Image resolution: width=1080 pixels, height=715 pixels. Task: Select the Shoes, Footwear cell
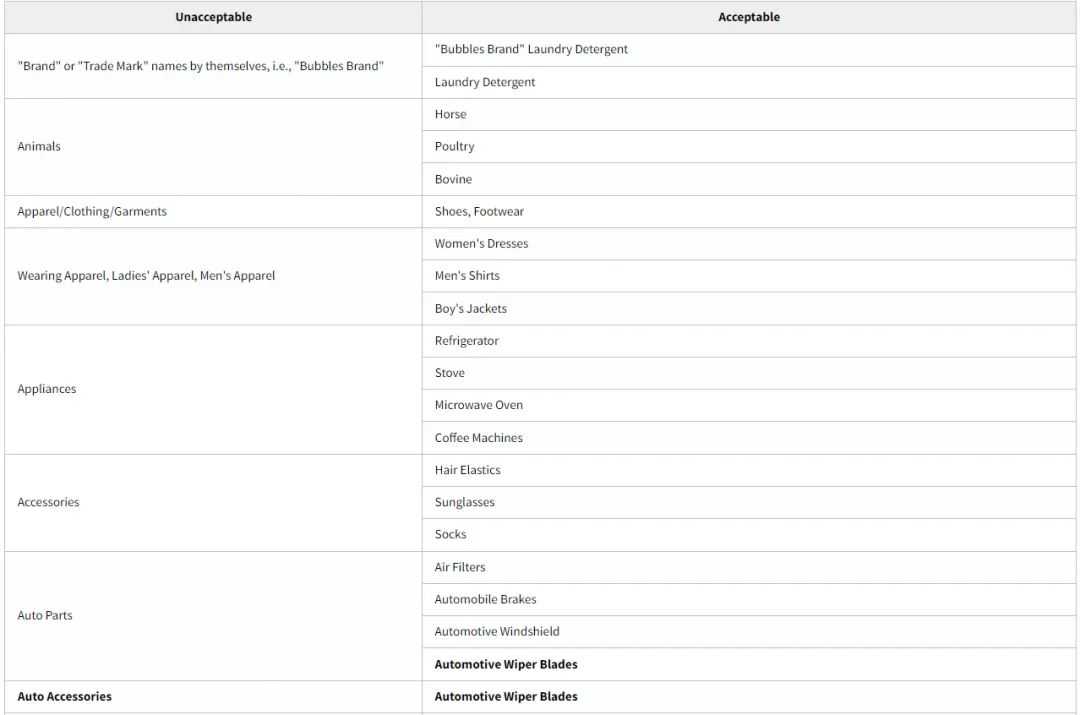[749, 211]
